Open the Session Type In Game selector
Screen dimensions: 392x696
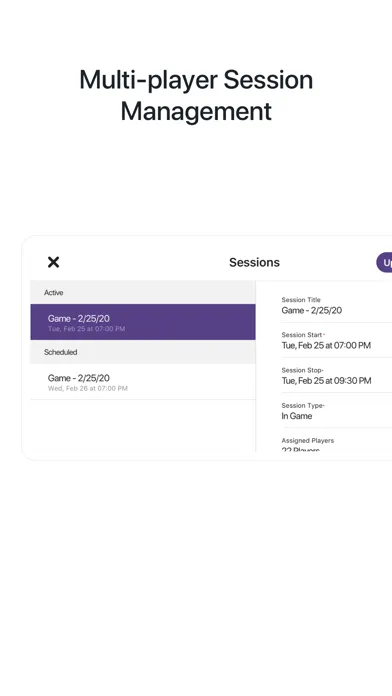click(x=337, y=411)
